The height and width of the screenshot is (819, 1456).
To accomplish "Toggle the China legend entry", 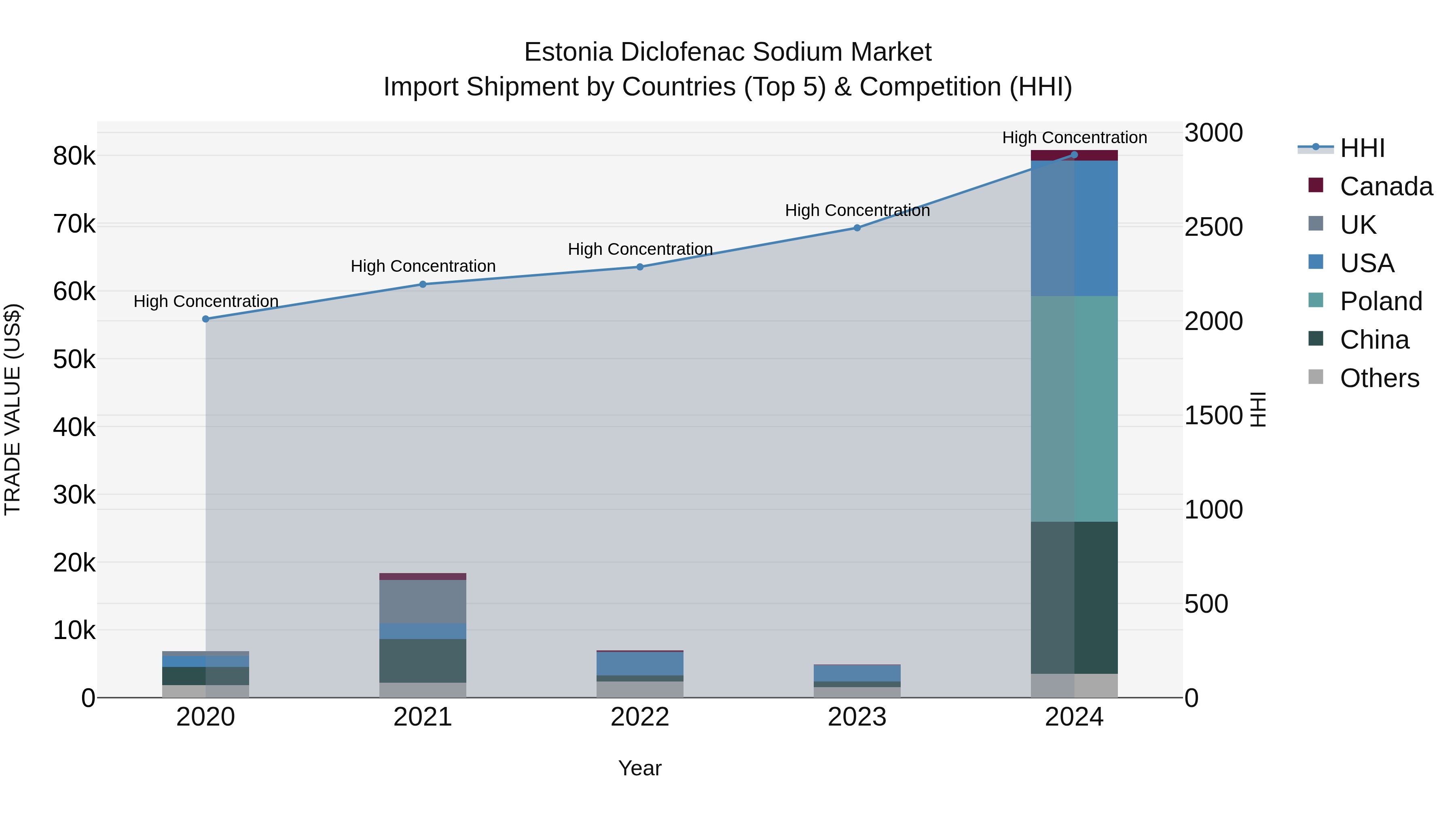I will coord(1358,340).
